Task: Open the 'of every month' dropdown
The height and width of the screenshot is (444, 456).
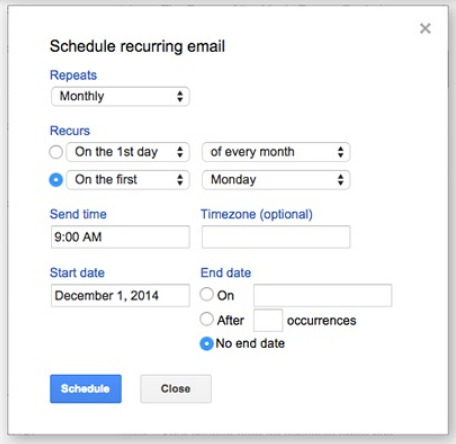Action: click(276, 152)
